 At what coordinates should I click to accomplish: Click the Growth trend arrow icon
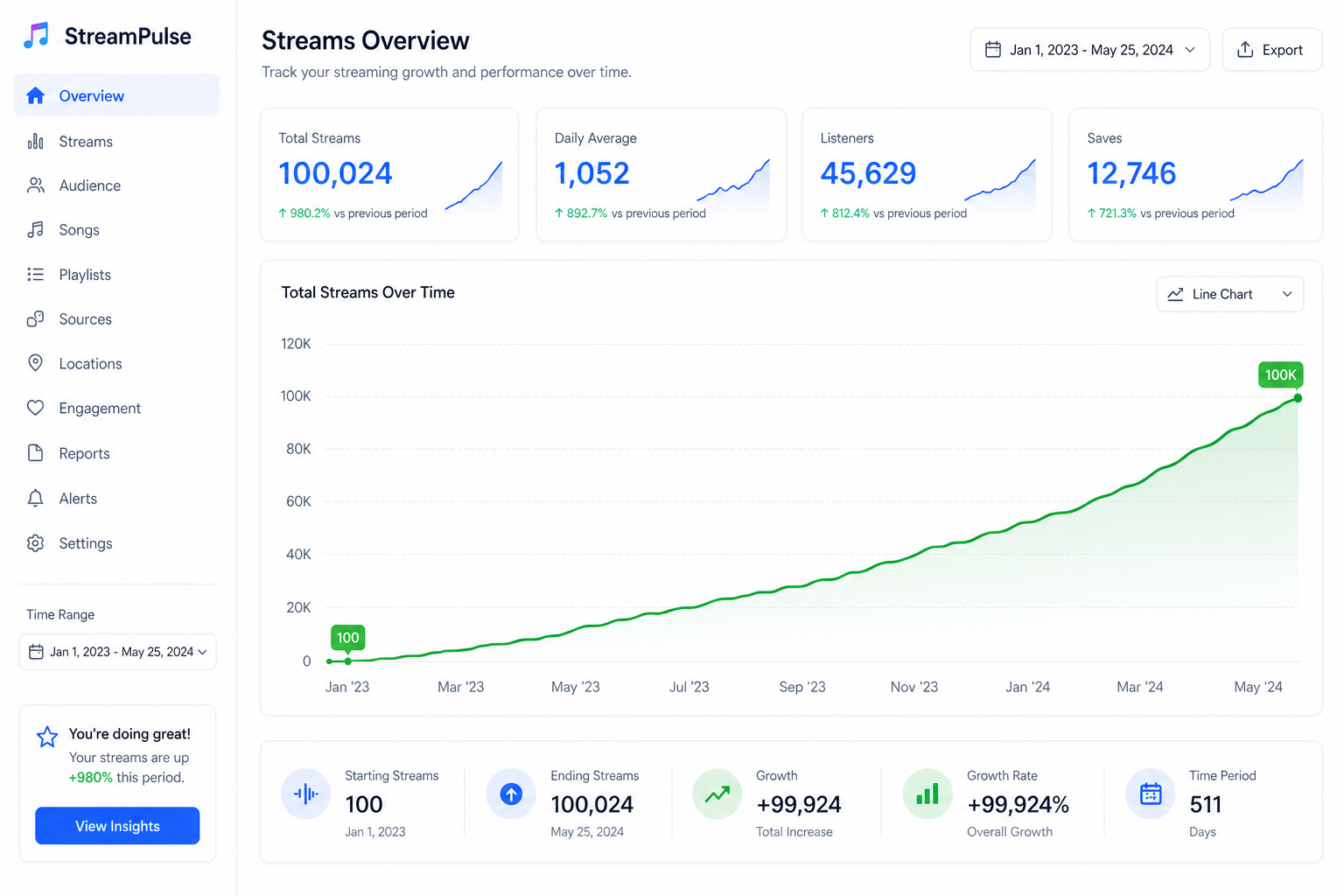tap(717, 794)
